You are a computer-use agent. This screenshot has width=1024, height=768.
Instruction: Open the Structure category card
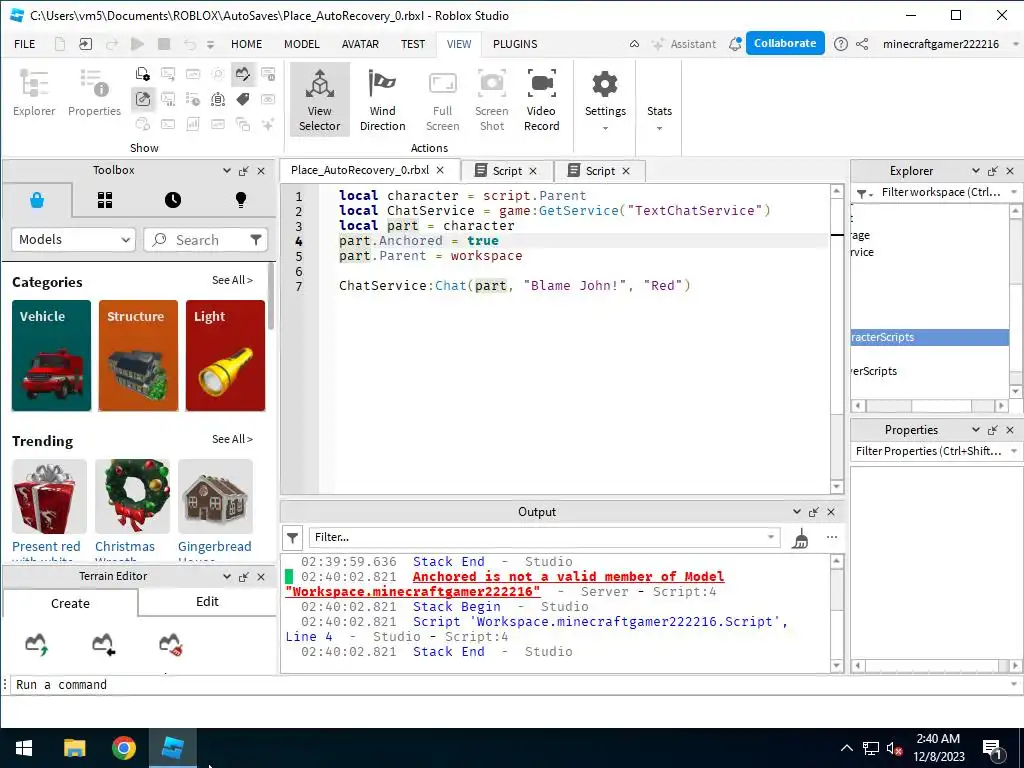(x=138, y=356)
